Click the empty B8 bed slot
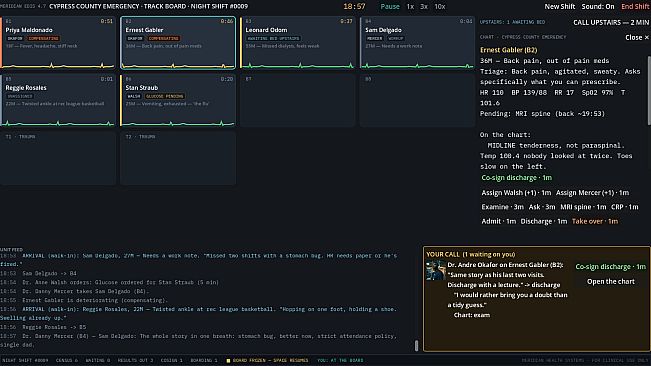Viewport: 651px width, 366px height. (417, 100)
